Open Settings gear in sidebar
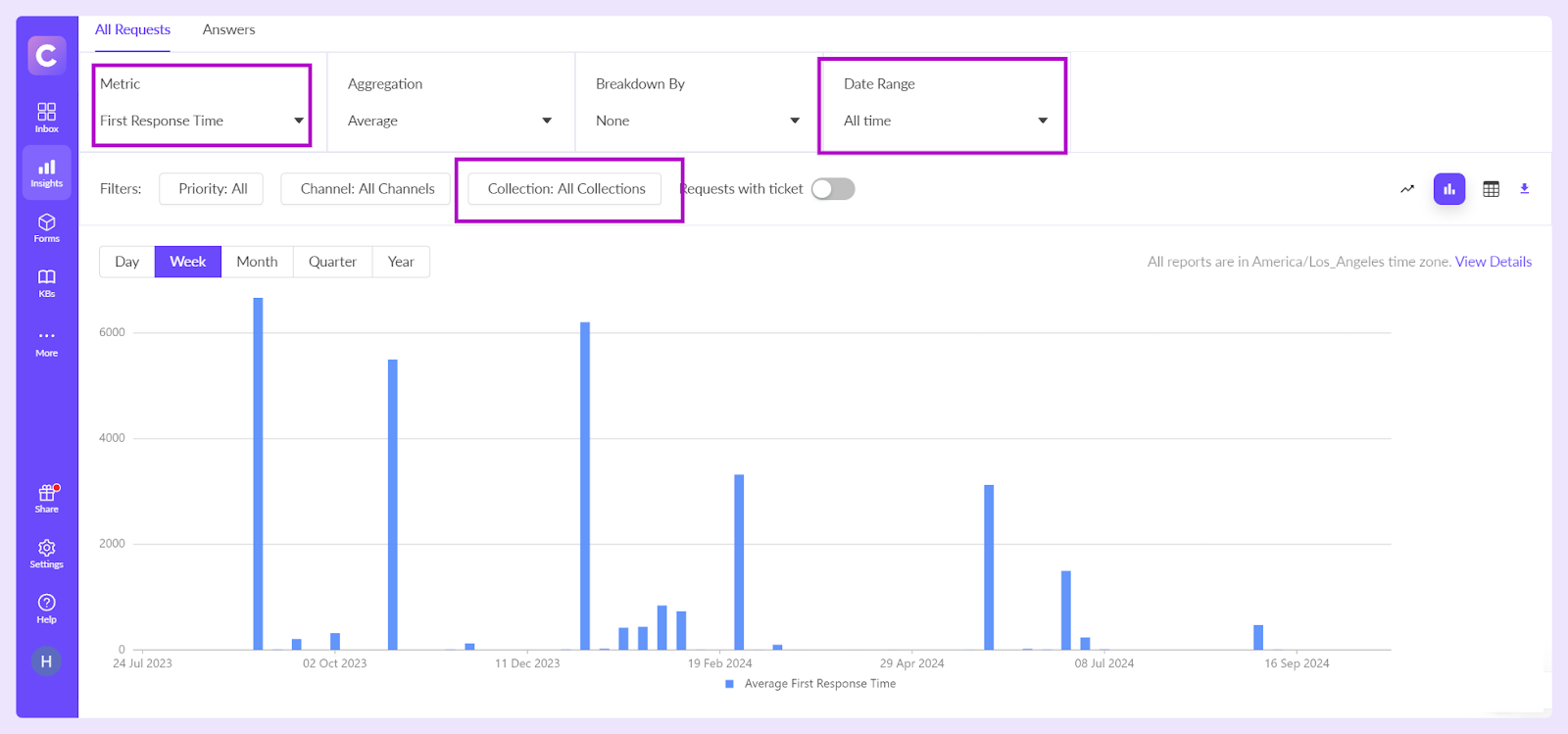The height and width of the screenshot is (734, 1568). pos(47,553)
